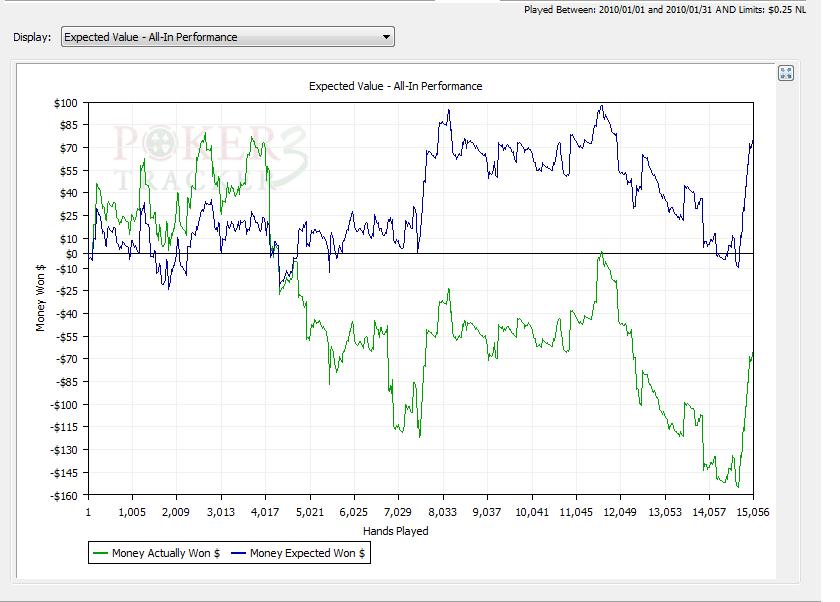Select the Money Expected Won $ legend entry
Image resolution: width=840 pixels, height=602 pixels.
coord(298,553)
